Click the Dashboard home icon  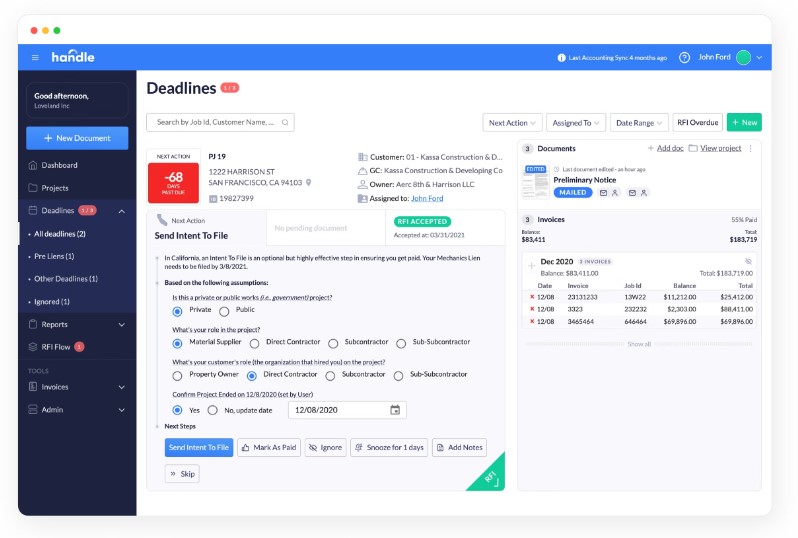tap(33, 165)
